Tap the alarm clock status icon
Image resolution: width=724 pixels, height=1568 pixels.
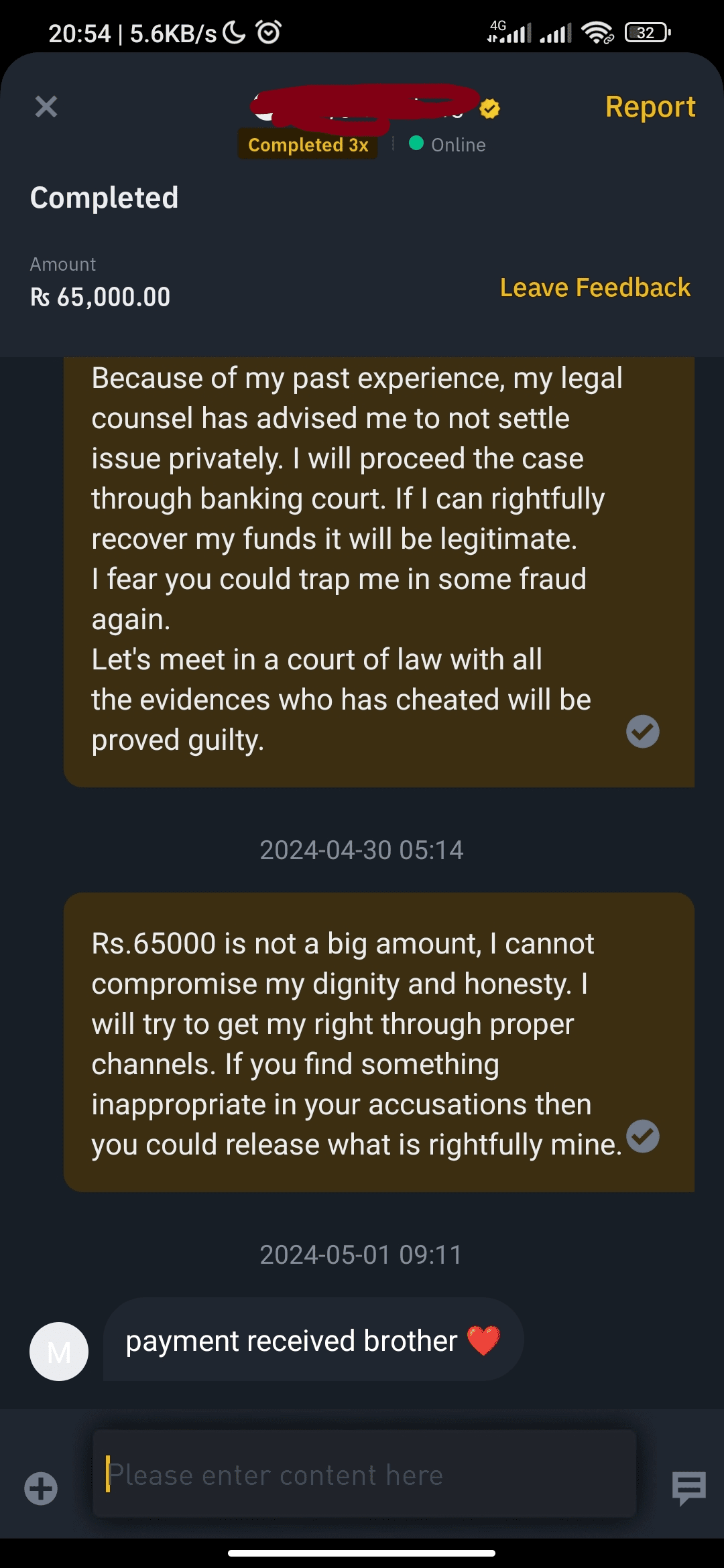pyautogui.click(x=269, y=32)
